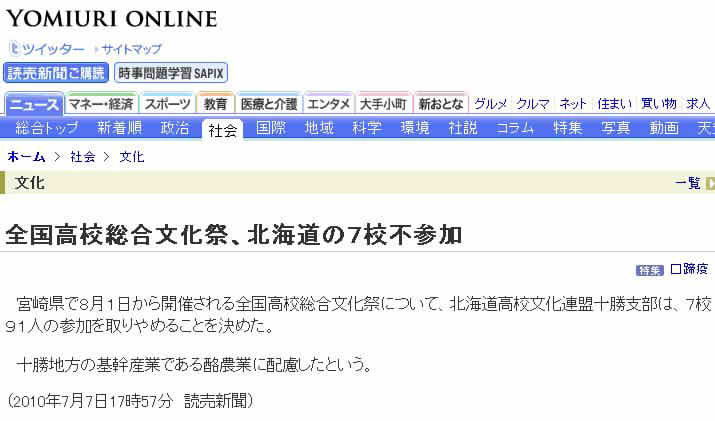Open the スポーツ tab
The width and height of the screenshot is (715, 421).
167,104
